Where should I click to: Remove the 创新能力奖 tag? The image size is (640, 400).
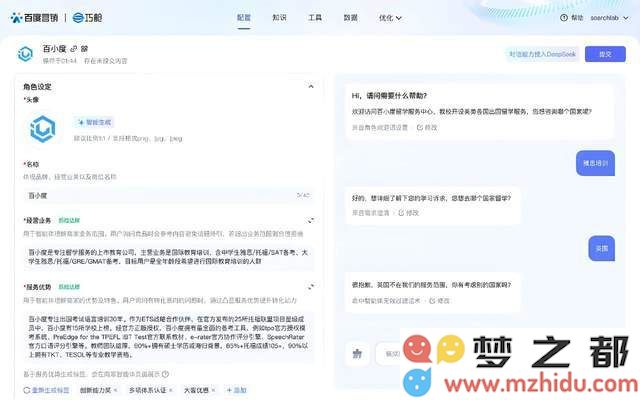point(116,390)
